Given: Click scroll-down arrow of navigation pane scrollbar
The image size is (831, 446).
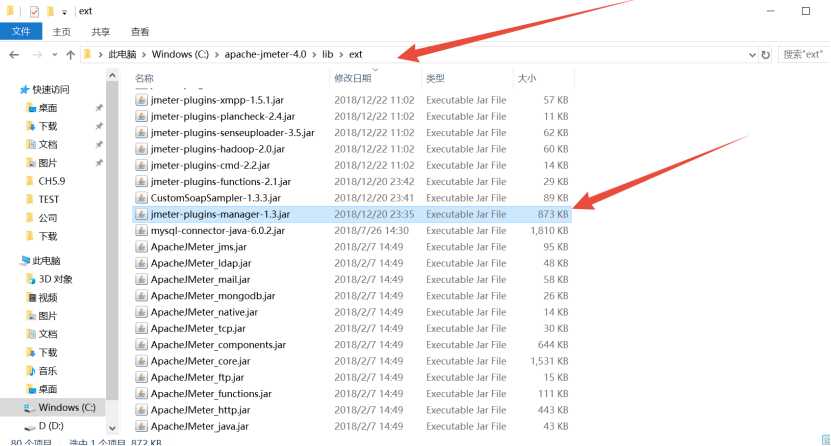Looking at the screenshot, I should [112, 428].
